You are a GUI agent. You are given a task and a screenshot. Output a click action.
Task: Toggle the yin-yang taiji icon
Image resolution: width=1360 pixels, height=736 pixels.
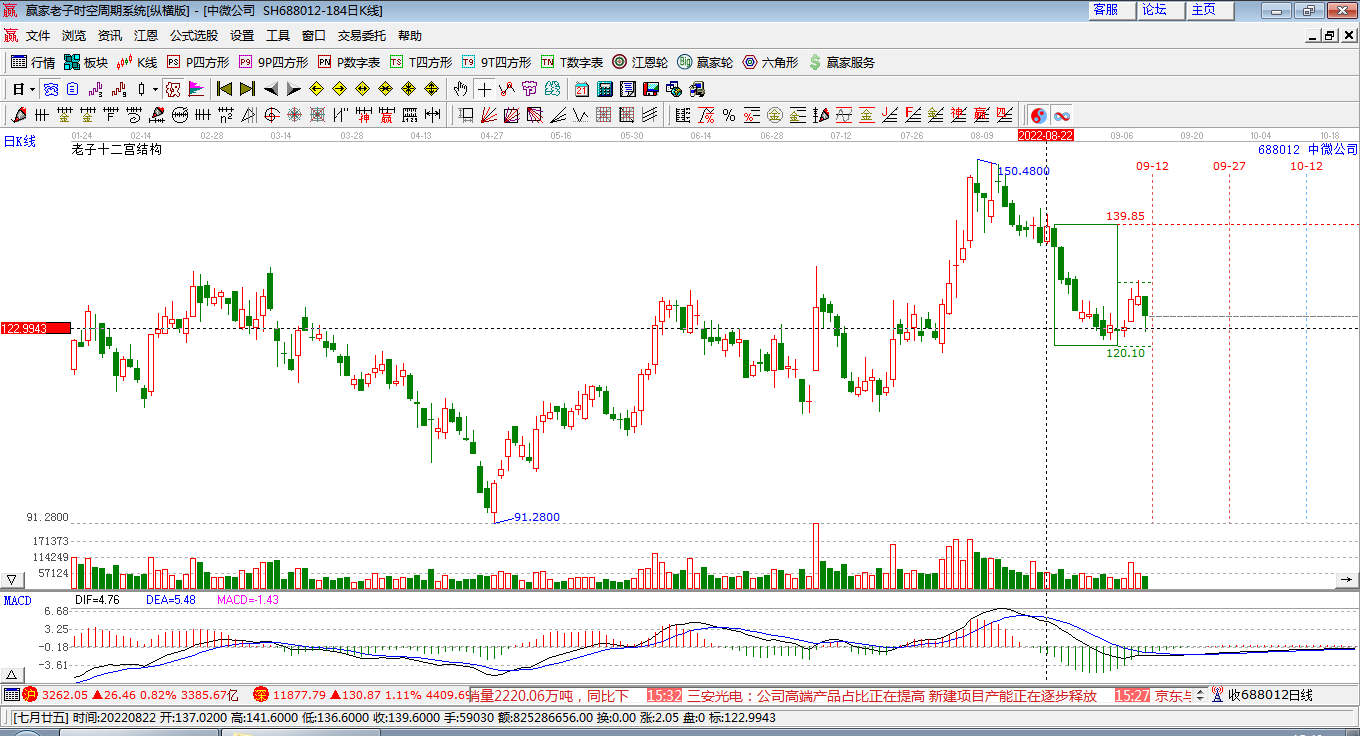coord(1038,114)
